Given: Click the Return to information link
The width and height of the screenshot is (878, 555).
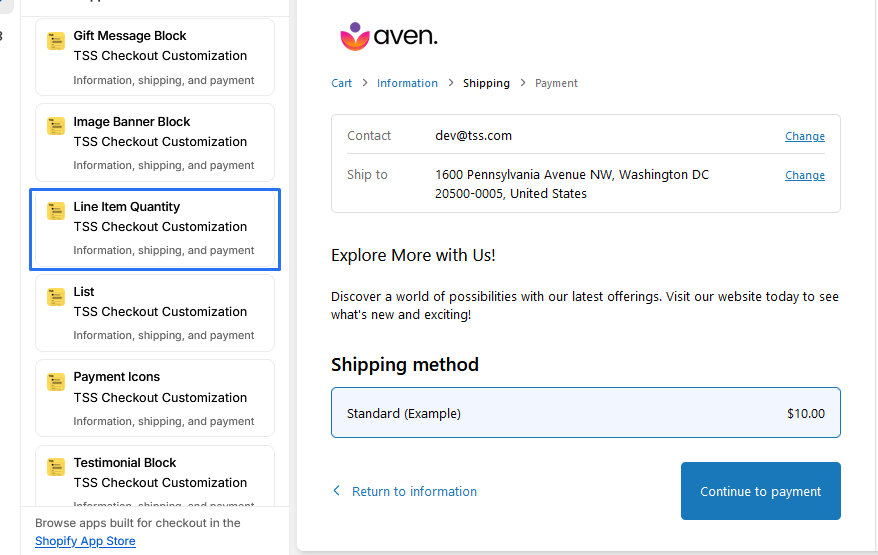Looking at the screenshot, I should (414, 491).
